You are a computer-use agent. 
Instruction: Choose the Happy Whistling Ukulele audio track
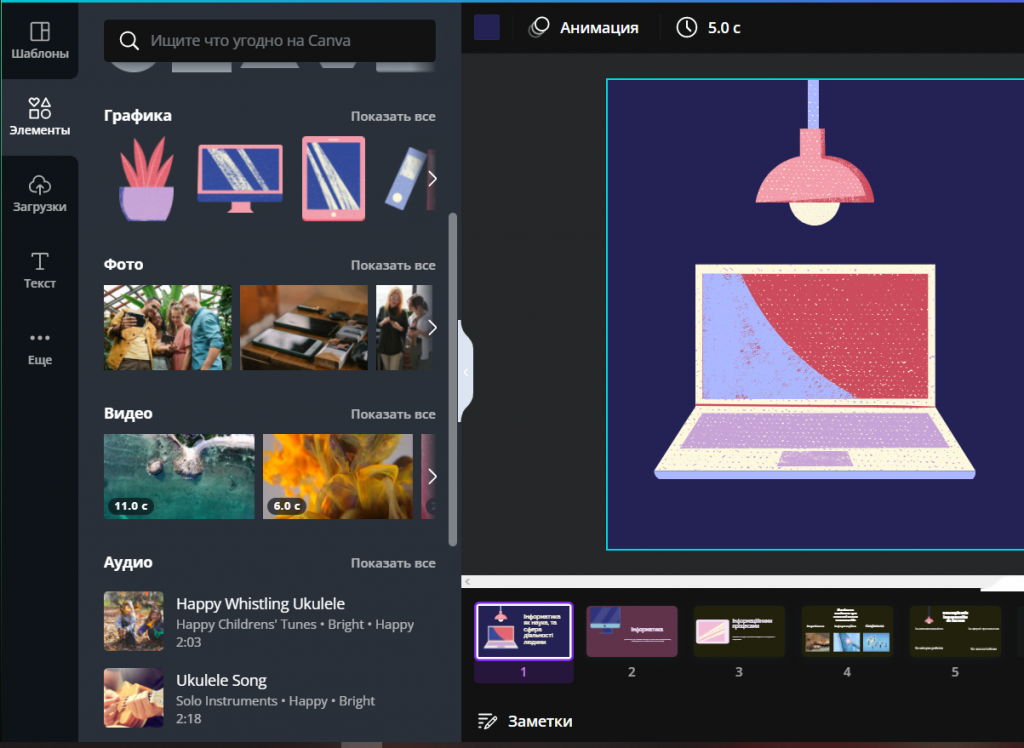click(260, 604)
